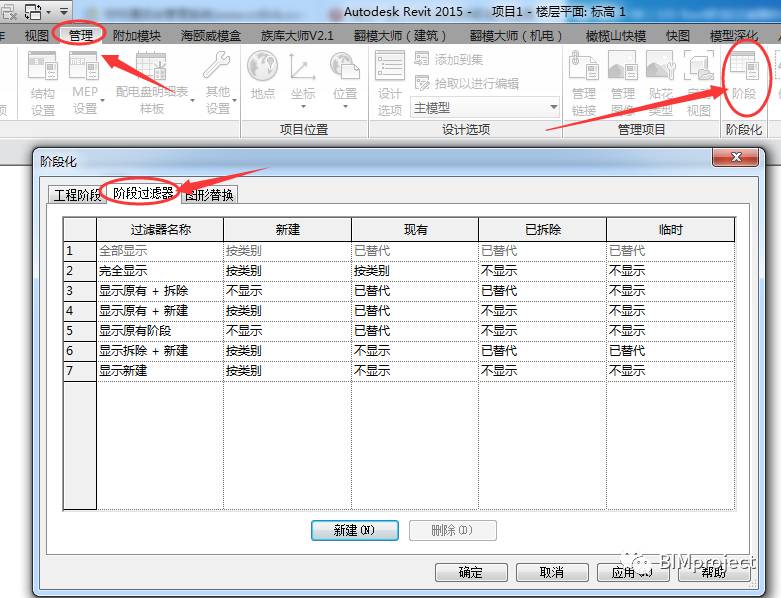
Task: Click 添加到集 icon
Action: click(421, 59)
